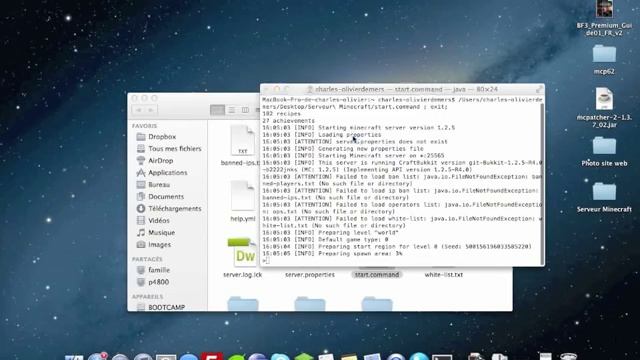Go to Bureau in Finder sidebar
Screen dimensions: 640x360
[159, 185]
